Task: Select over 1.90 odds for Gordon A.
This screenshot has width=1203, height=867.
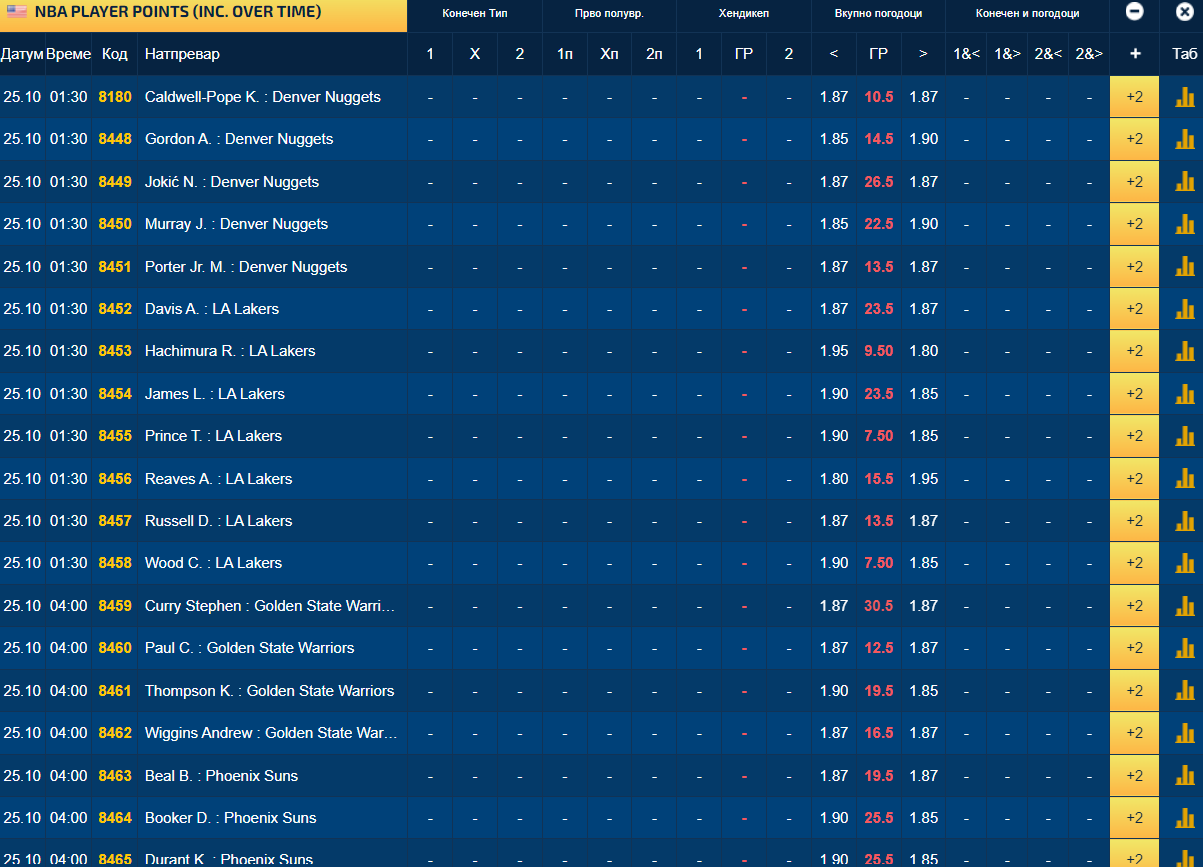Action: point(923,139)
